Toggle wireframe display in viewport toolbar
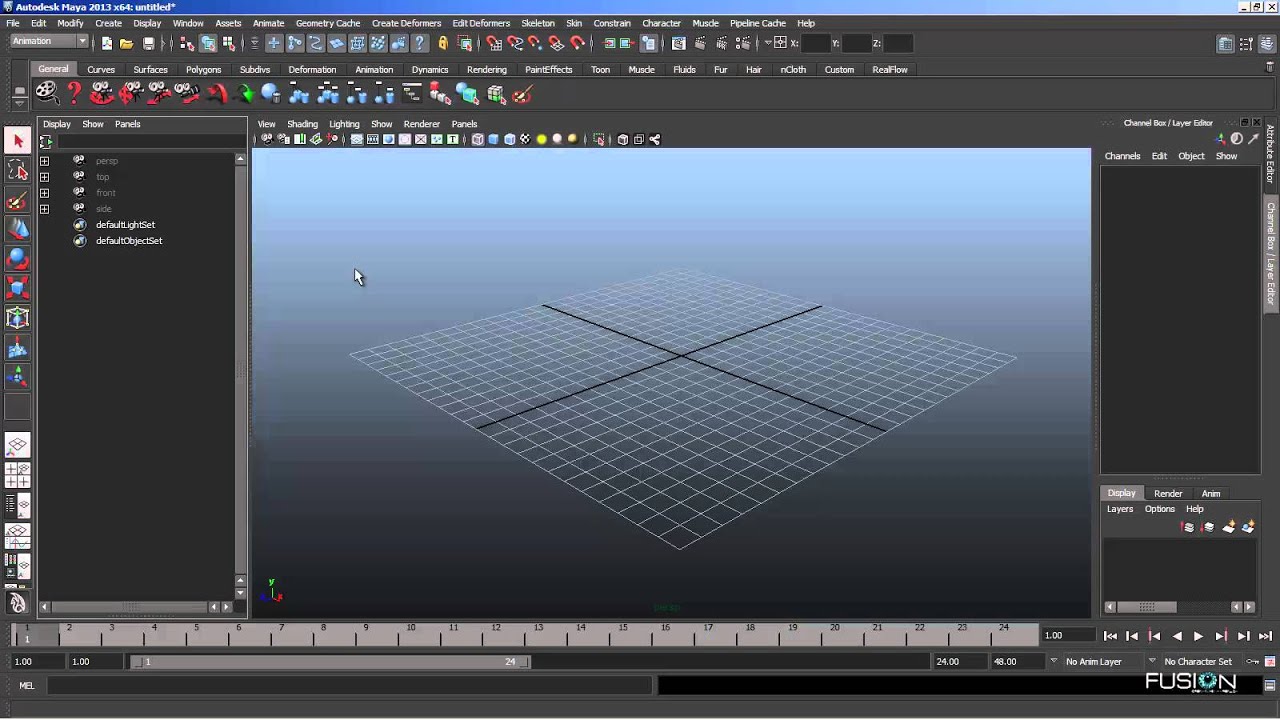Screen dimensions: 1280x720 [x=477, y=139]
